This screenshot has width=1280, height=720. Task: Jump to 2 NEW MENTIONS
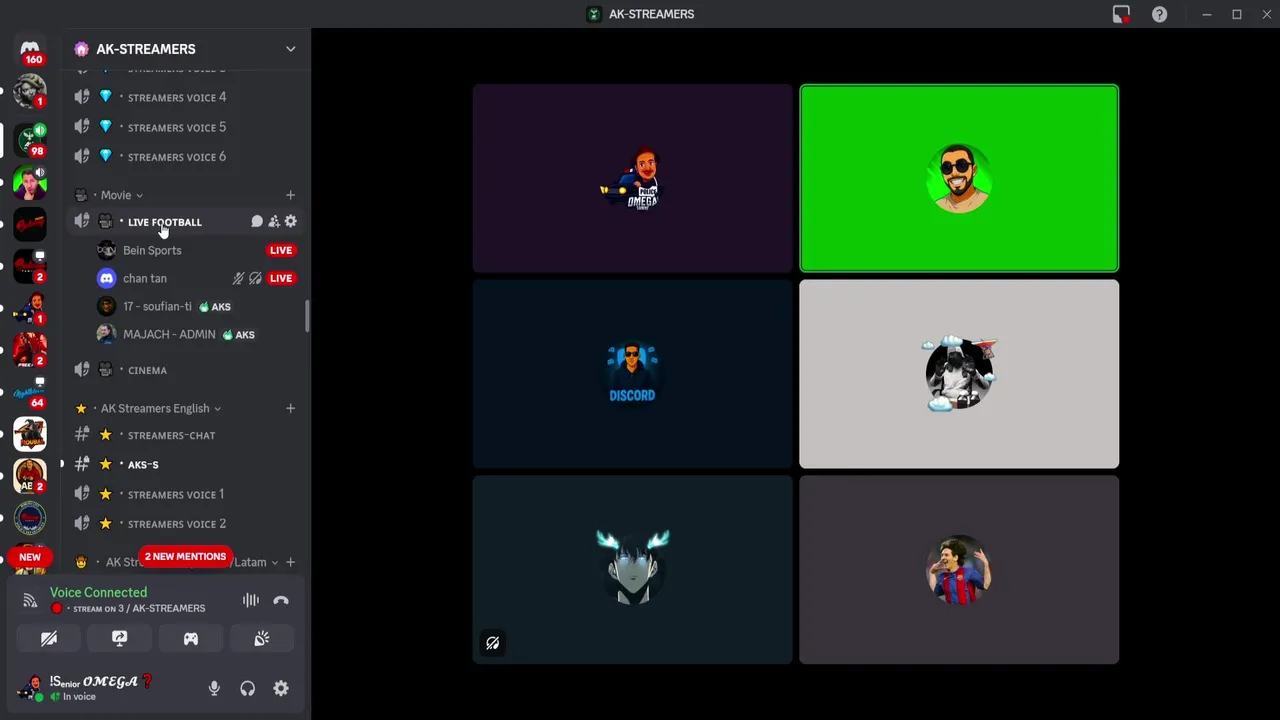point(185,556)
